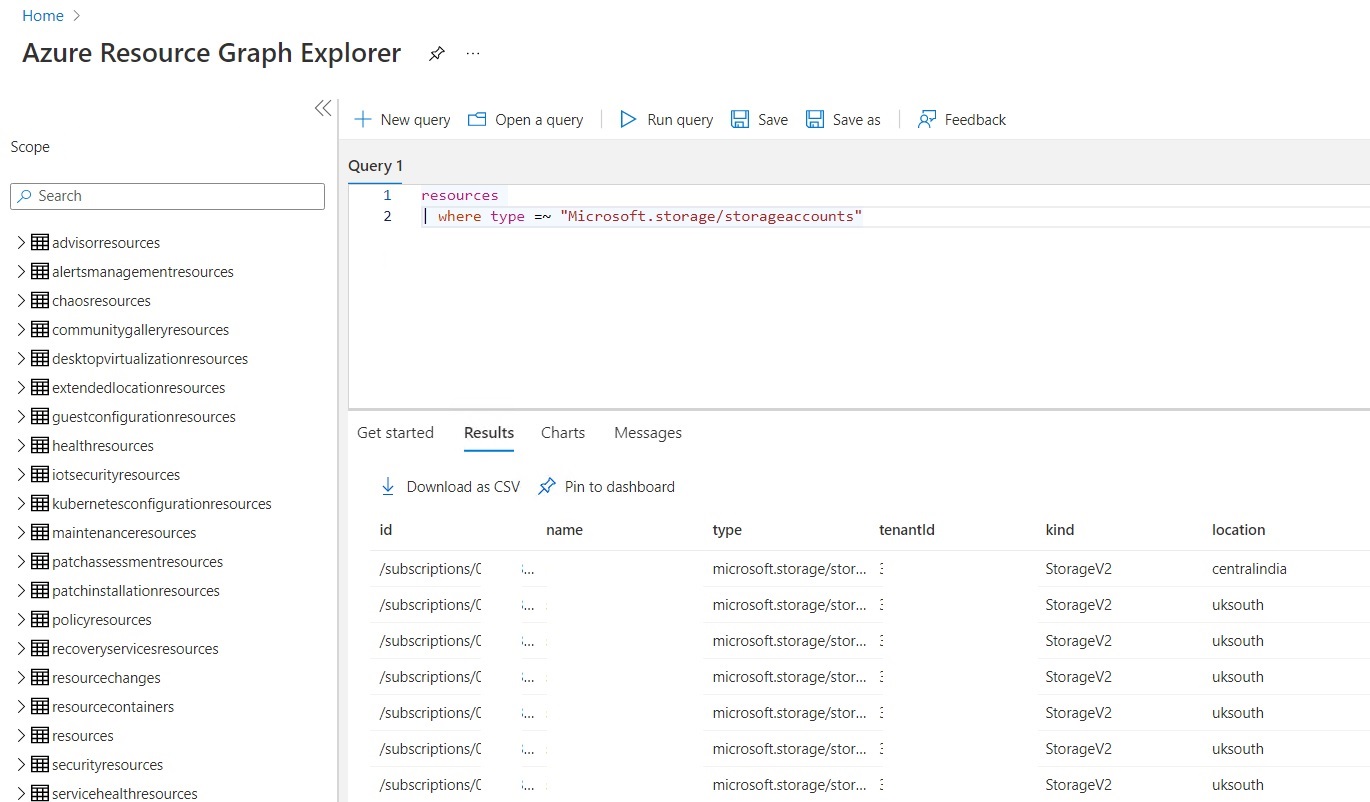The width and height of the screenshot is (1370, 802).
Task: Expand the resources table node
Action: [x=21, y=736]
